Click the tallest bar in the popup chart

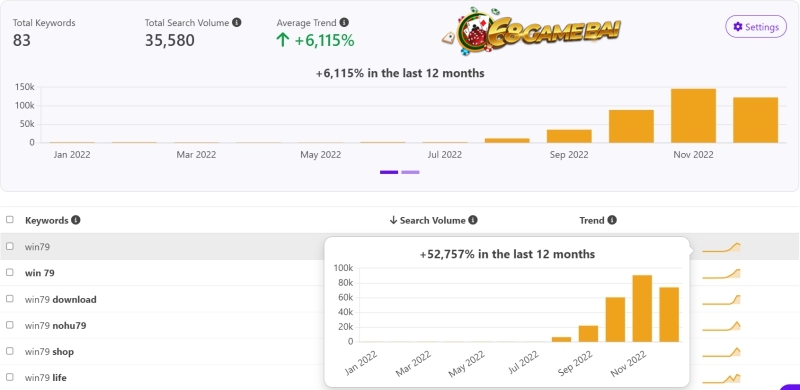click(x=642, y=308)
